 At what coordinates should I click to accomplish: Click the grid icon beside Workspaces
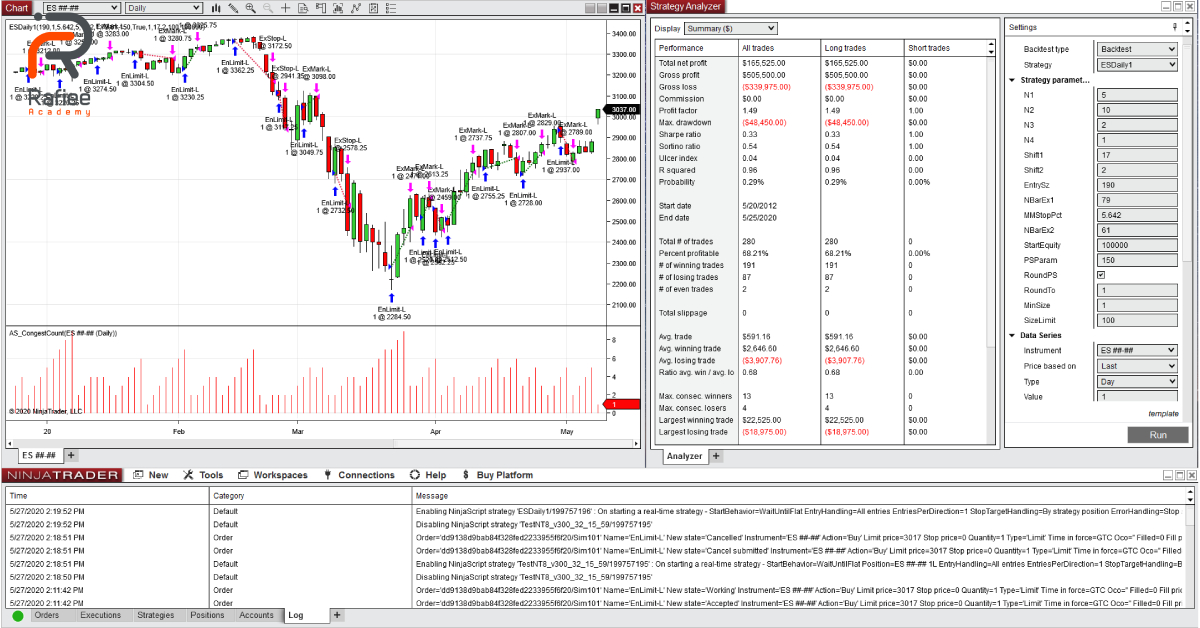tap(243, 475)
